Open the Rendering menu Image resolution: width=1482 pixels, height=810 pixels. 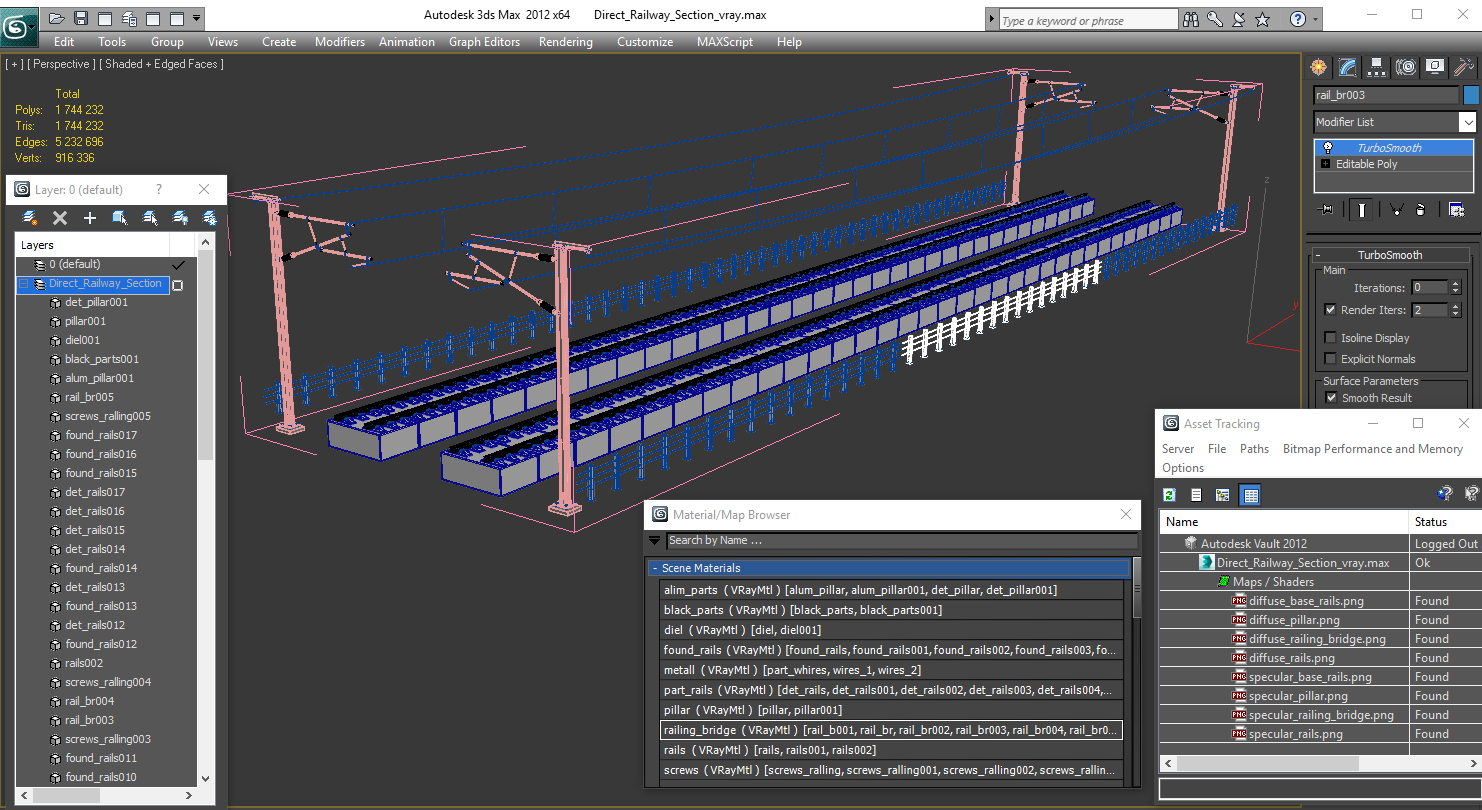pos(565,42)
